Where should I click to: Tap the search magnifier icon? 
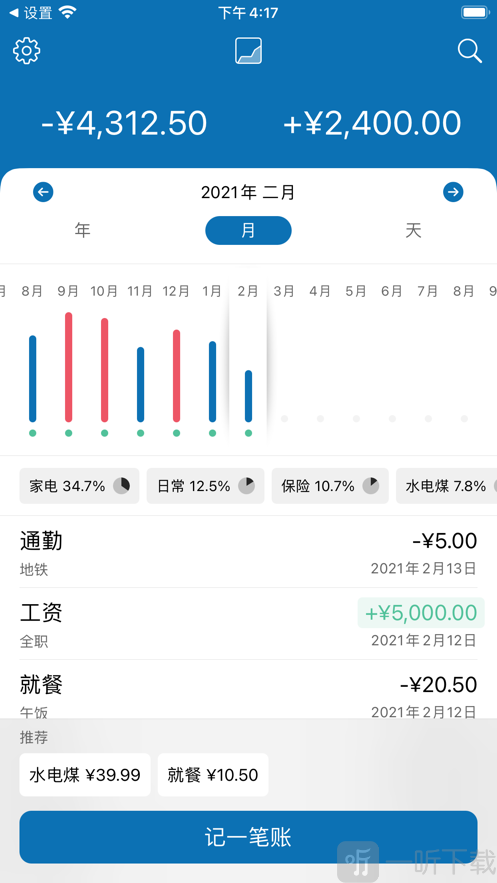click(469, 51)
